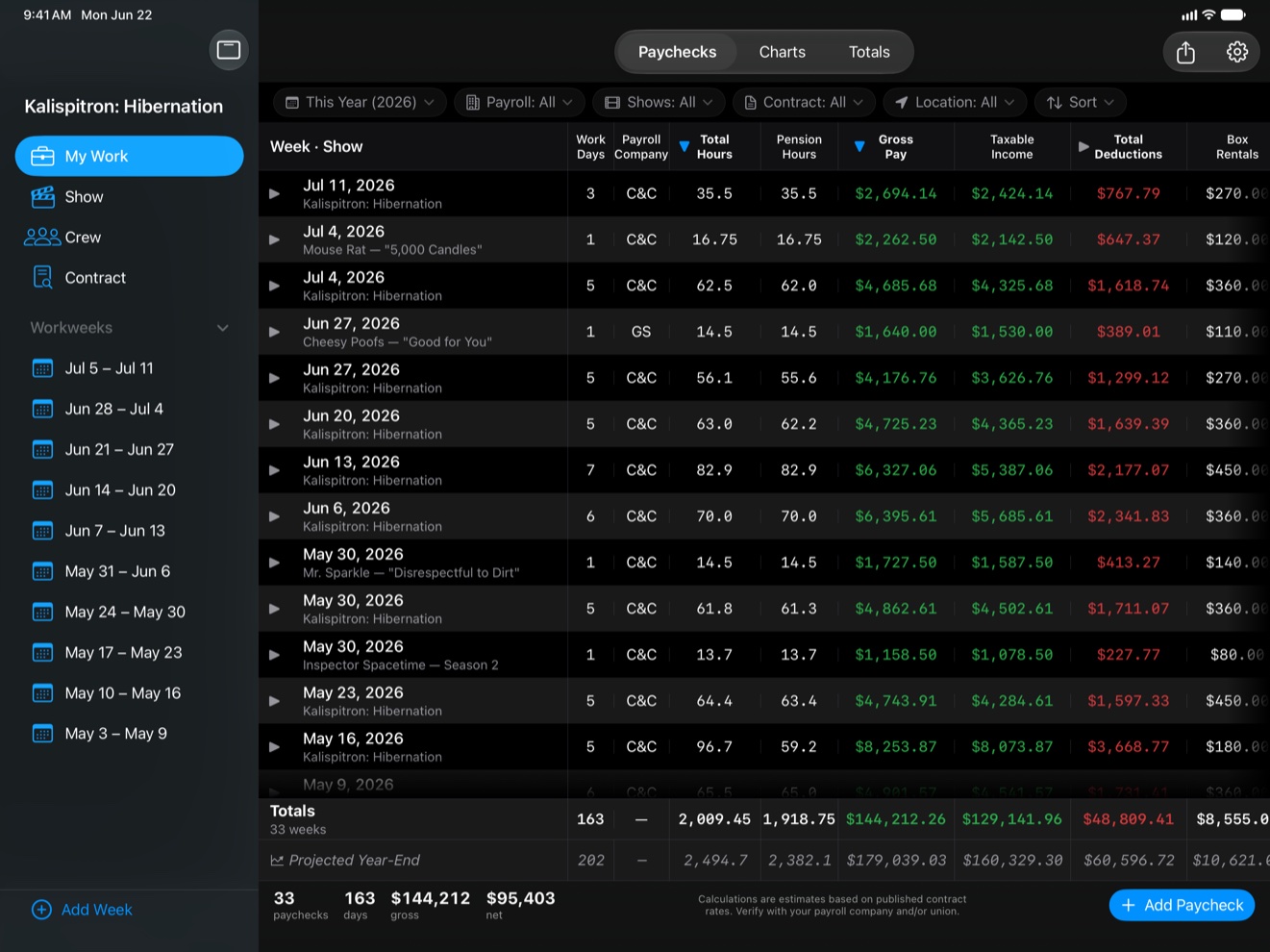Screen dimensions: 1270x952
Task: Open the This Year (2026) filter
Action: pos(361,102)
